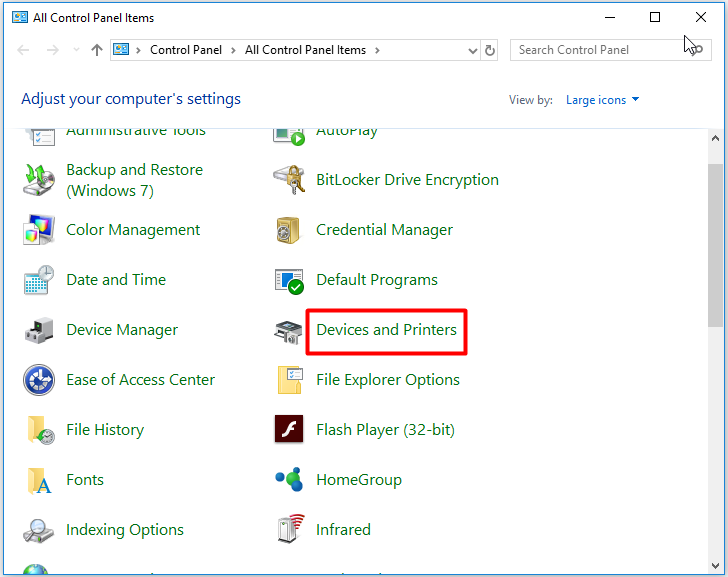Click the Infrared icon
This screenshot has width=728, height=577.
click(x=291, y=528)
